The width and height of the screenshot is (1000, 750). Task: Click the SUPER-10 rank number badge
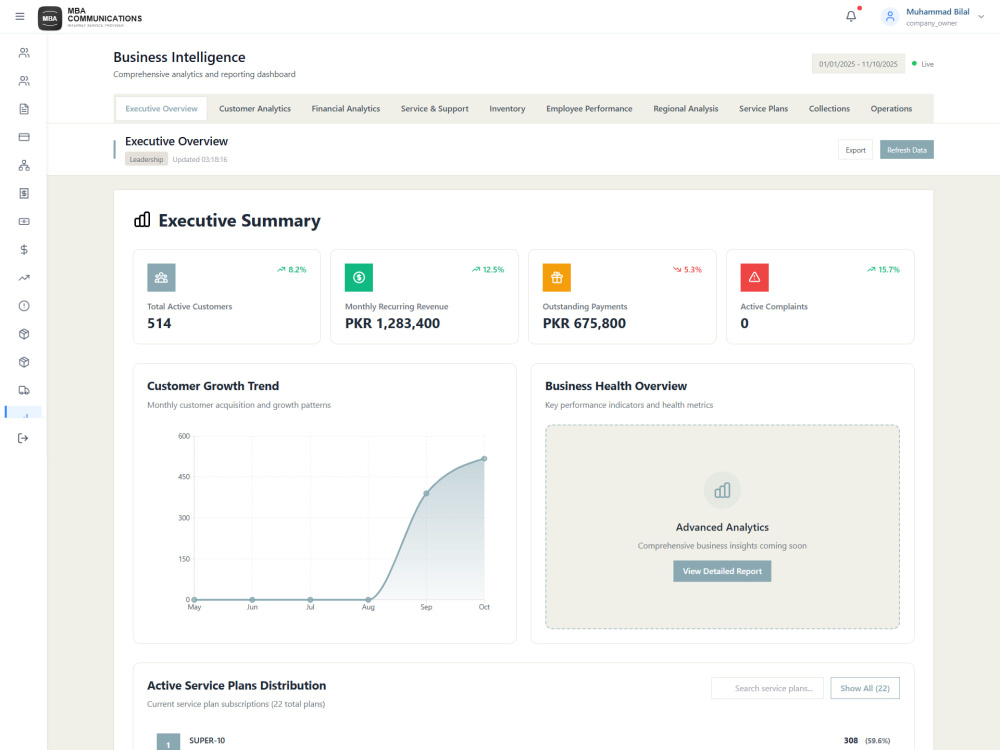pyautogui.click(x=168, y=742)
